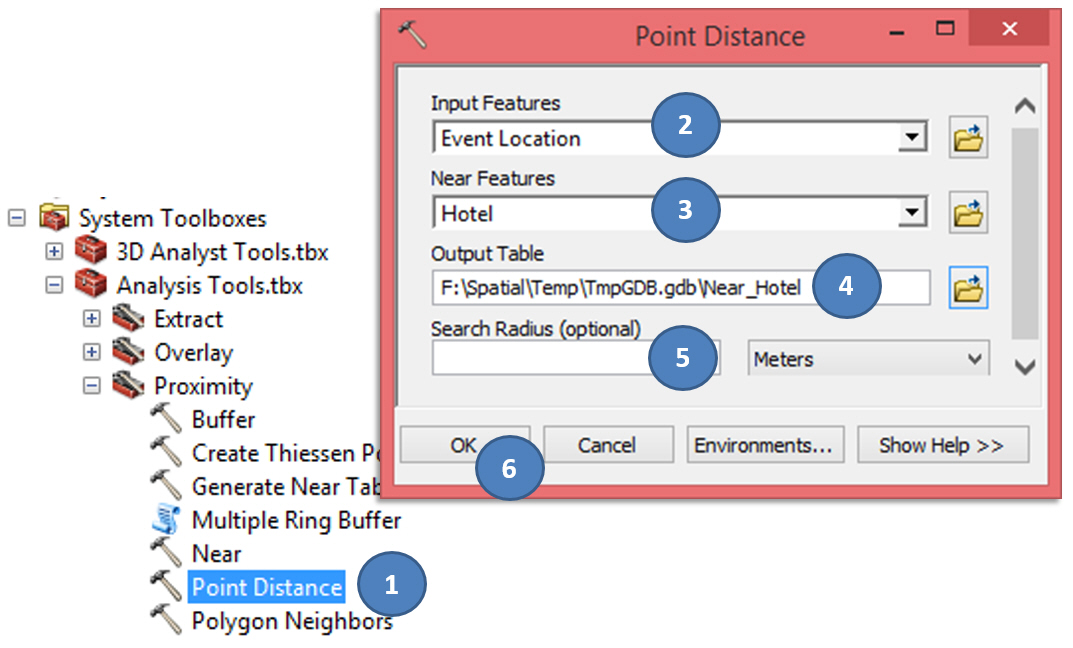Click the Polygon Neighbors hammer icon
Image resolution: width=1073 pixels, height=648 pixels.
(x=166, y=620)
